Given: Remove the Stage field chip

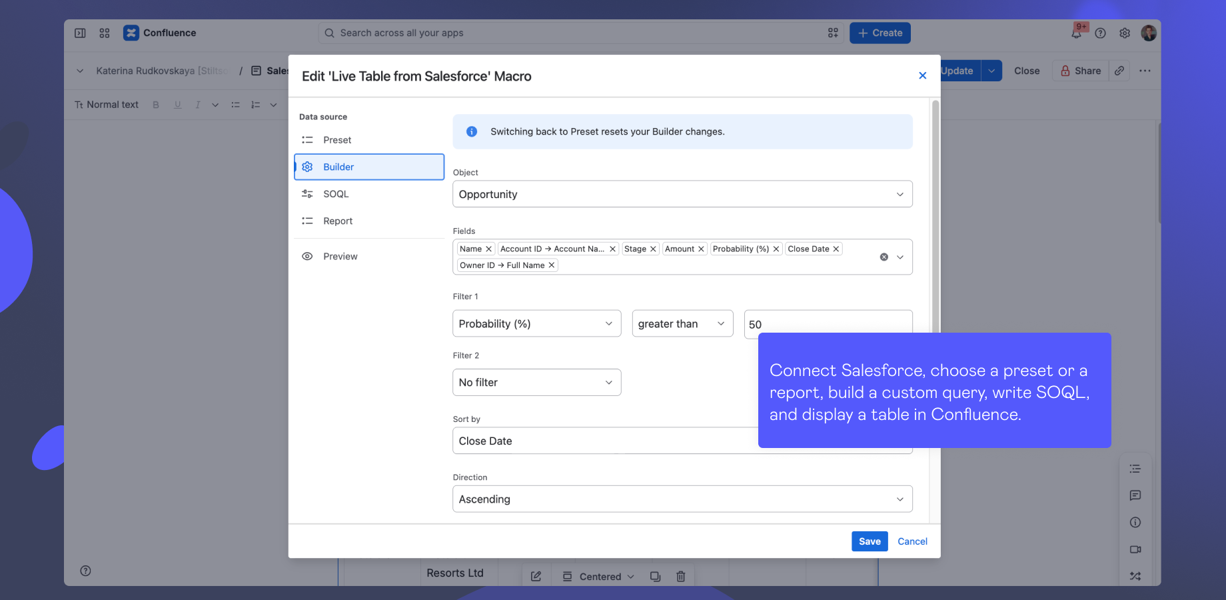Looking at the screenshot, I should [x=653, y=249].
